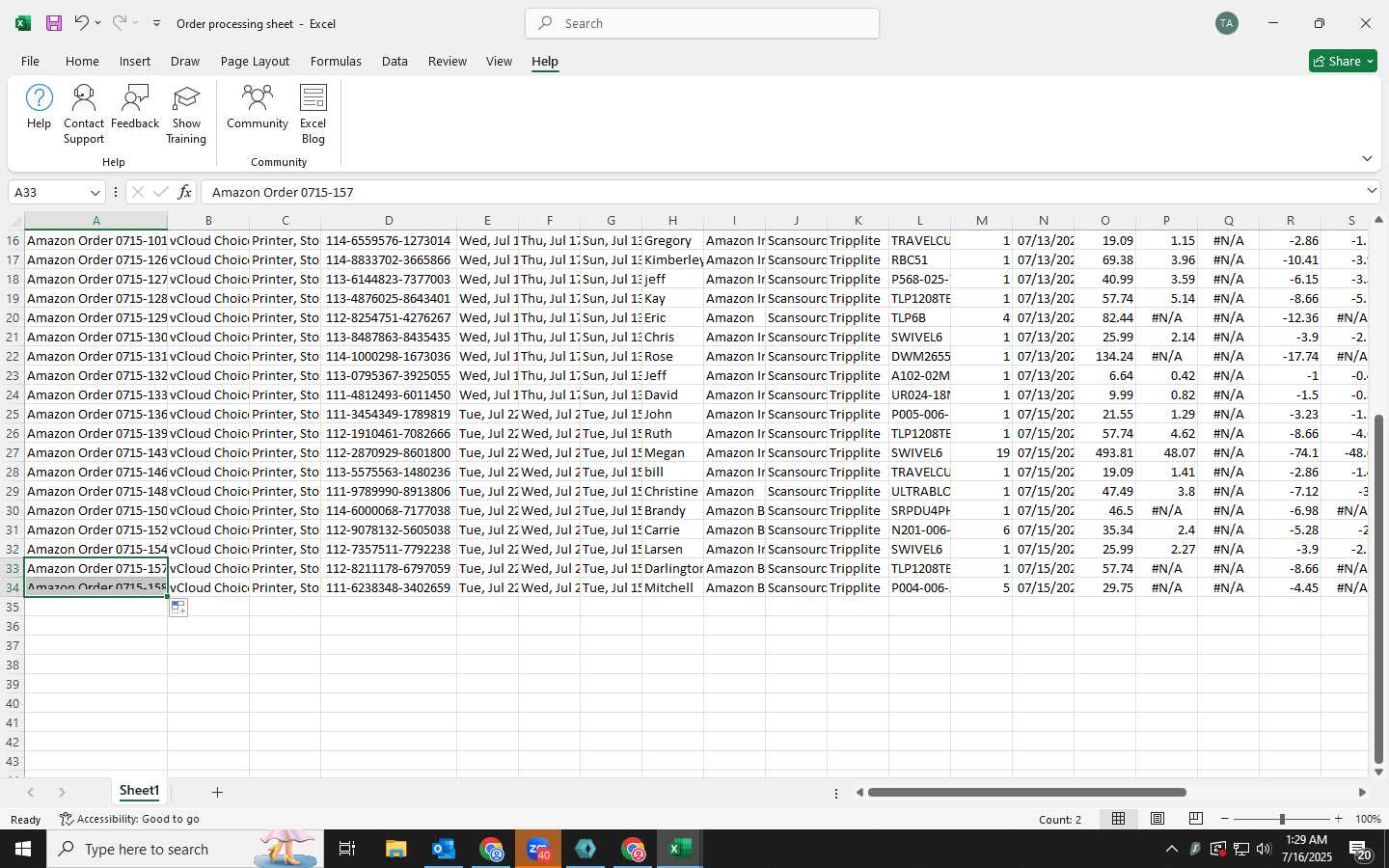Switch to the Insert tab
1389x868 pixels.
(135, 61)
